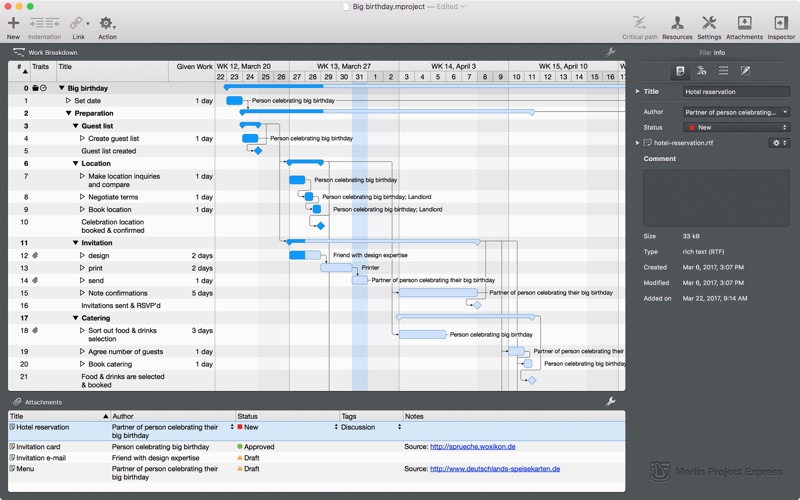Collapse the Preparation task group
Screen dimensions: 800x500
[x=68, y=114]
